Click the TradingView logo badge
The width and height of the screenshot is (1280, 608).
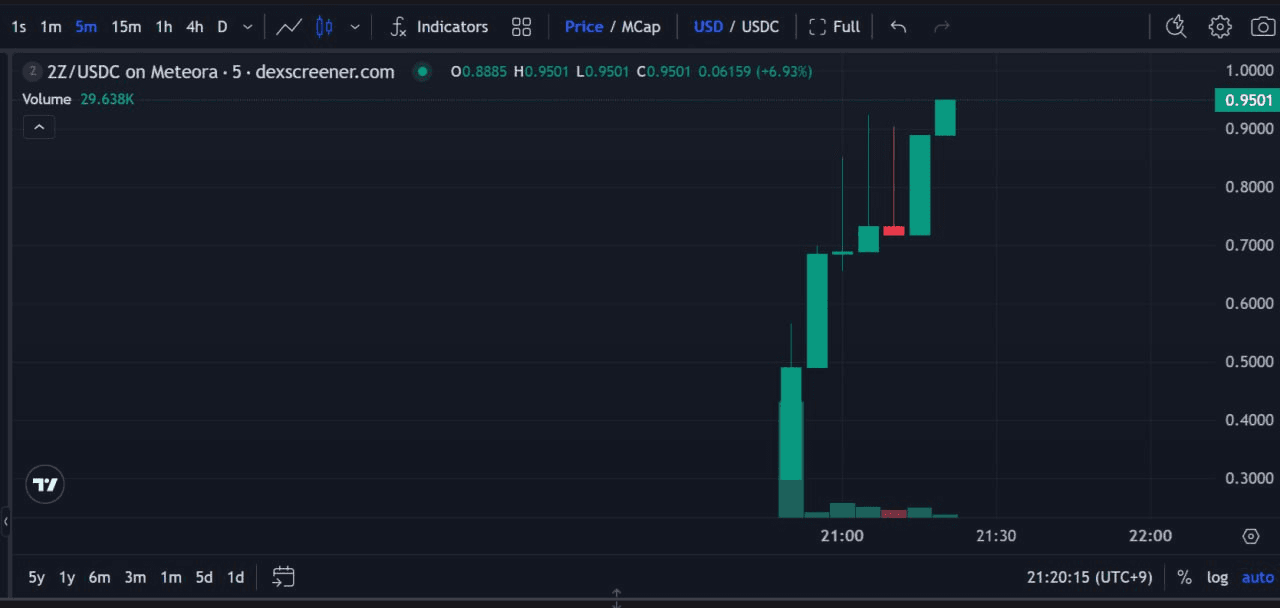pyautogui.click(x=45, y=485)
